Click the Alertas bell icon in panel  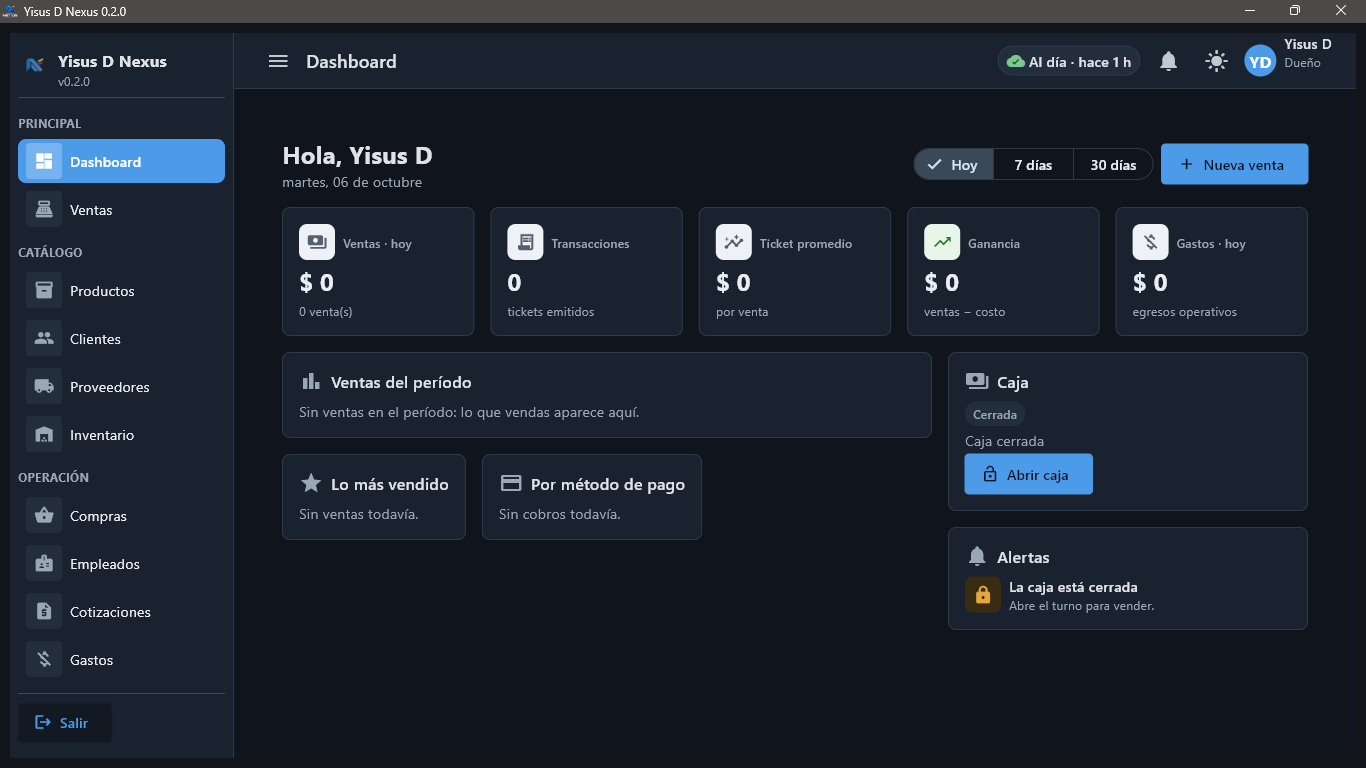coord(977,556)
